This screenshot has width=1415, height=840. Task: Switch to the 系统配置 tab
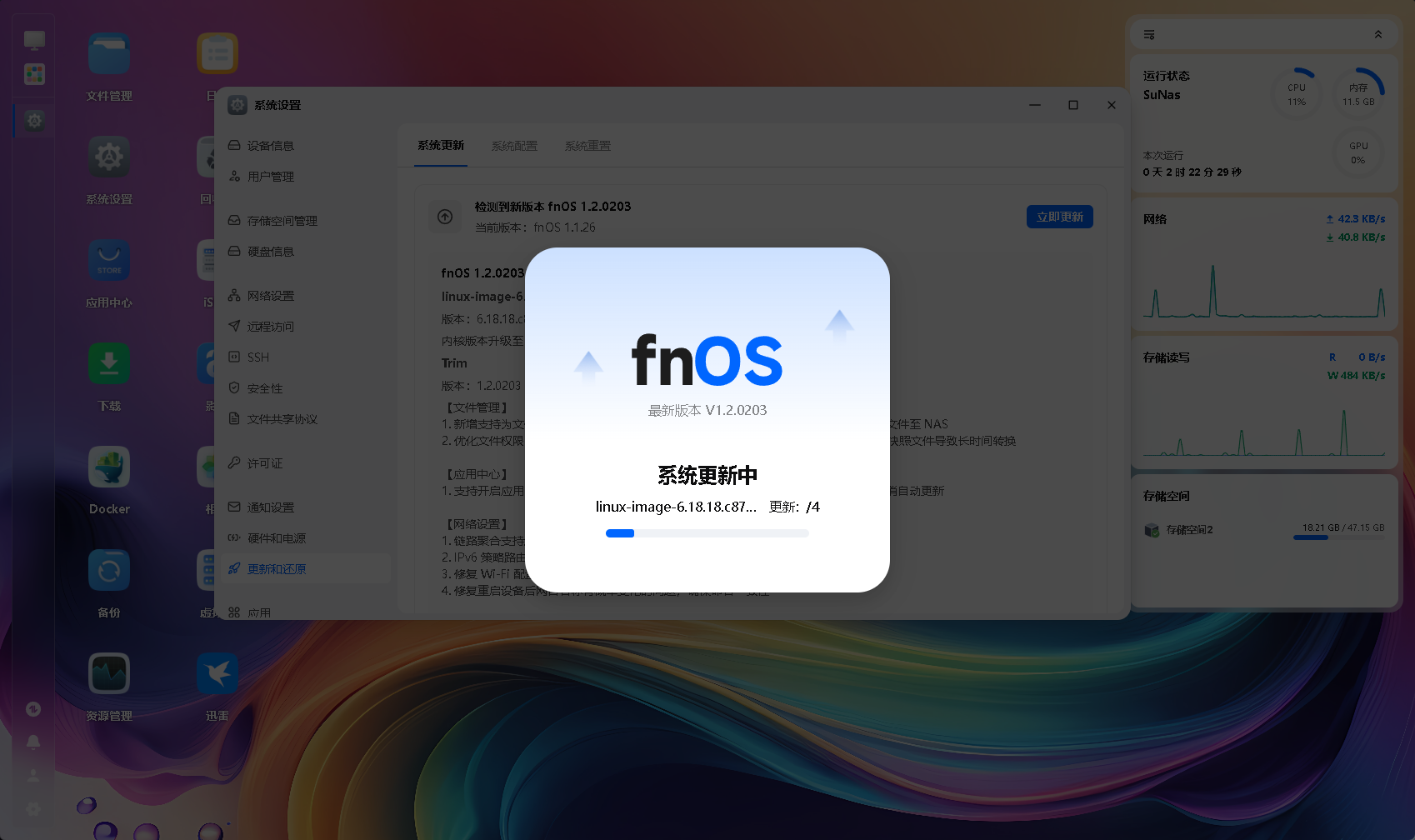514,146
